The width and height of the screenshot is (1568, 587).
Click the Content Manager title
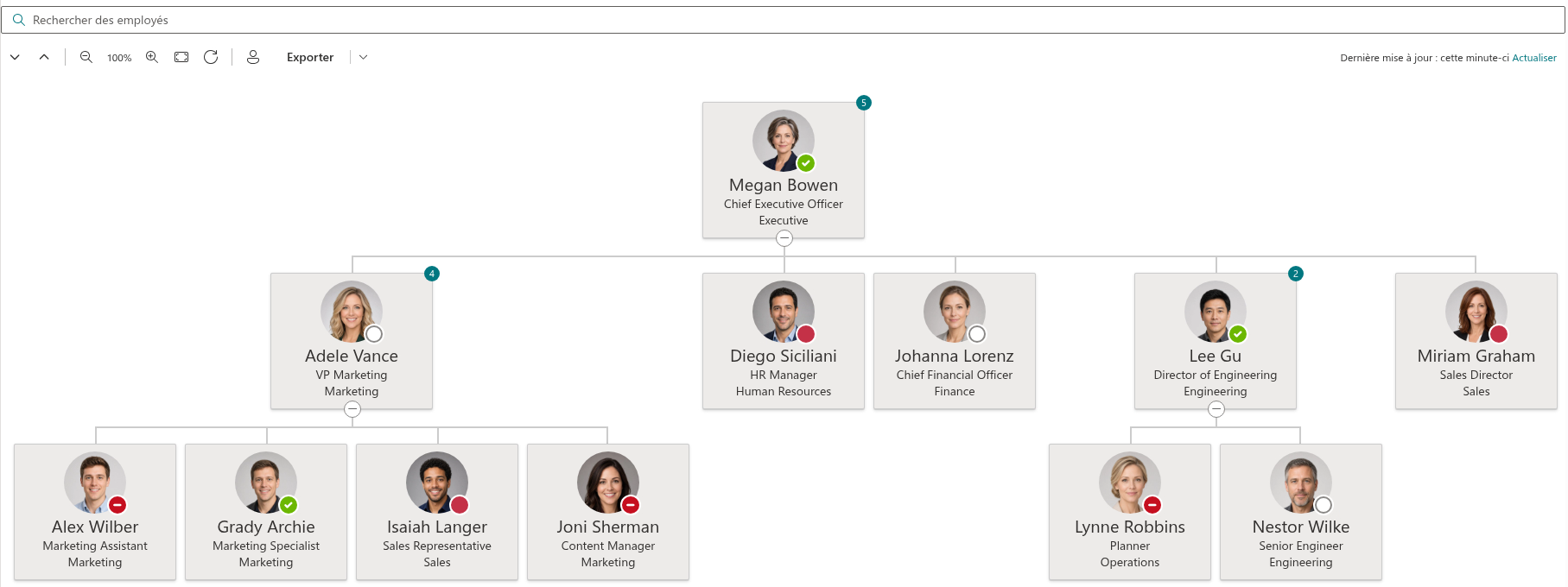608,546
